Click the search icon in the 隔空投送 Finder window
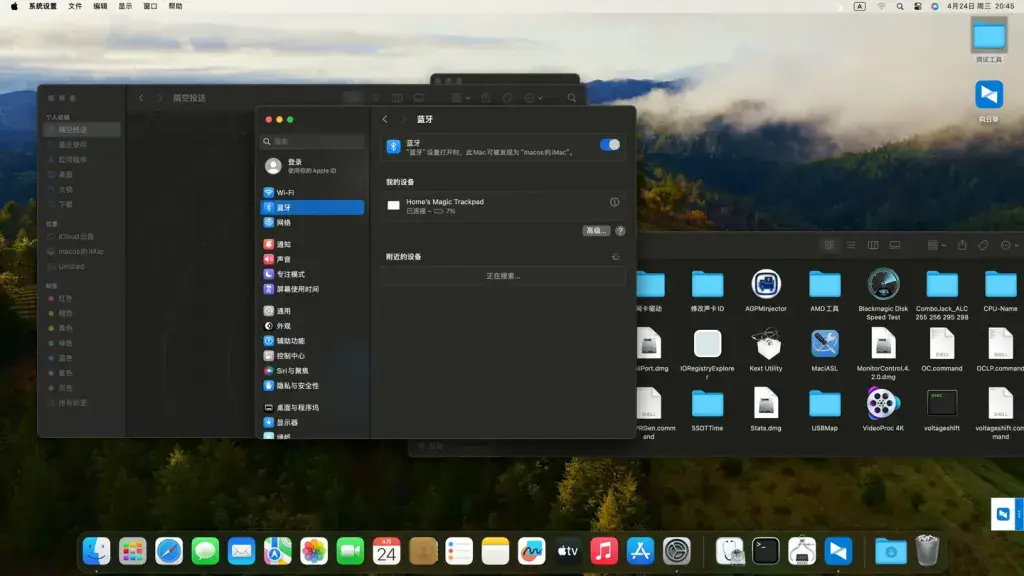 [571, 98]
